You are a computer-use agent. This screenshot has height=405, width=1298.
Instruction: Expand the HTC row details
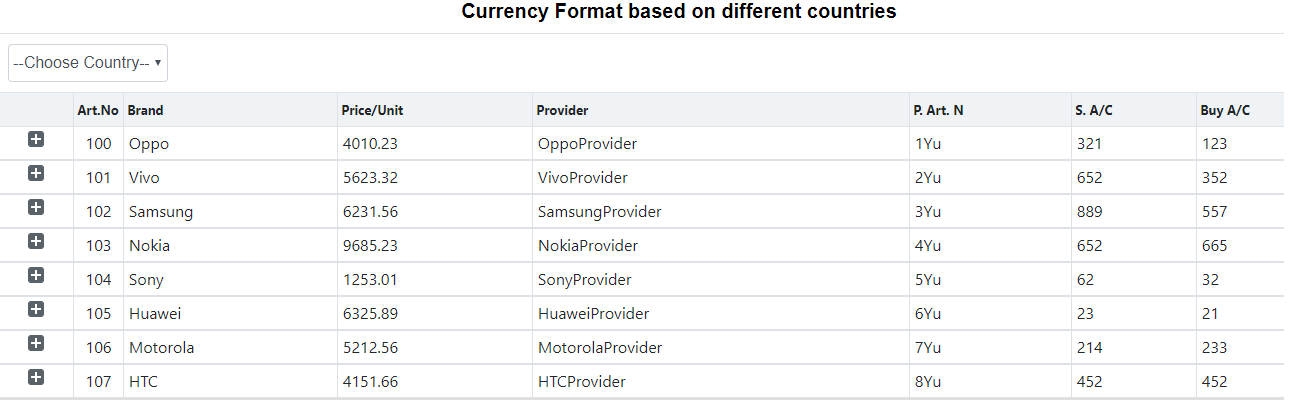pos(36,378)
